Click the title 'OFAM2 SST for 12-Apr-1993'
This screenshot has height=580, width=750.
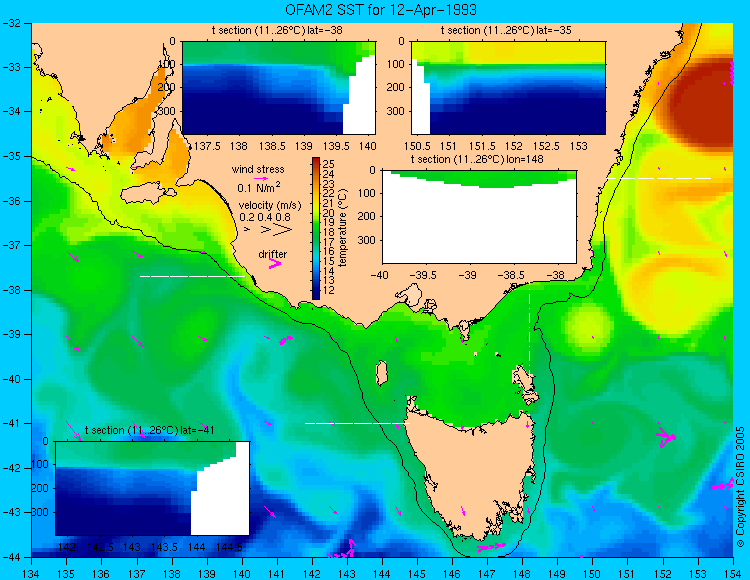(x=381, y=9)
